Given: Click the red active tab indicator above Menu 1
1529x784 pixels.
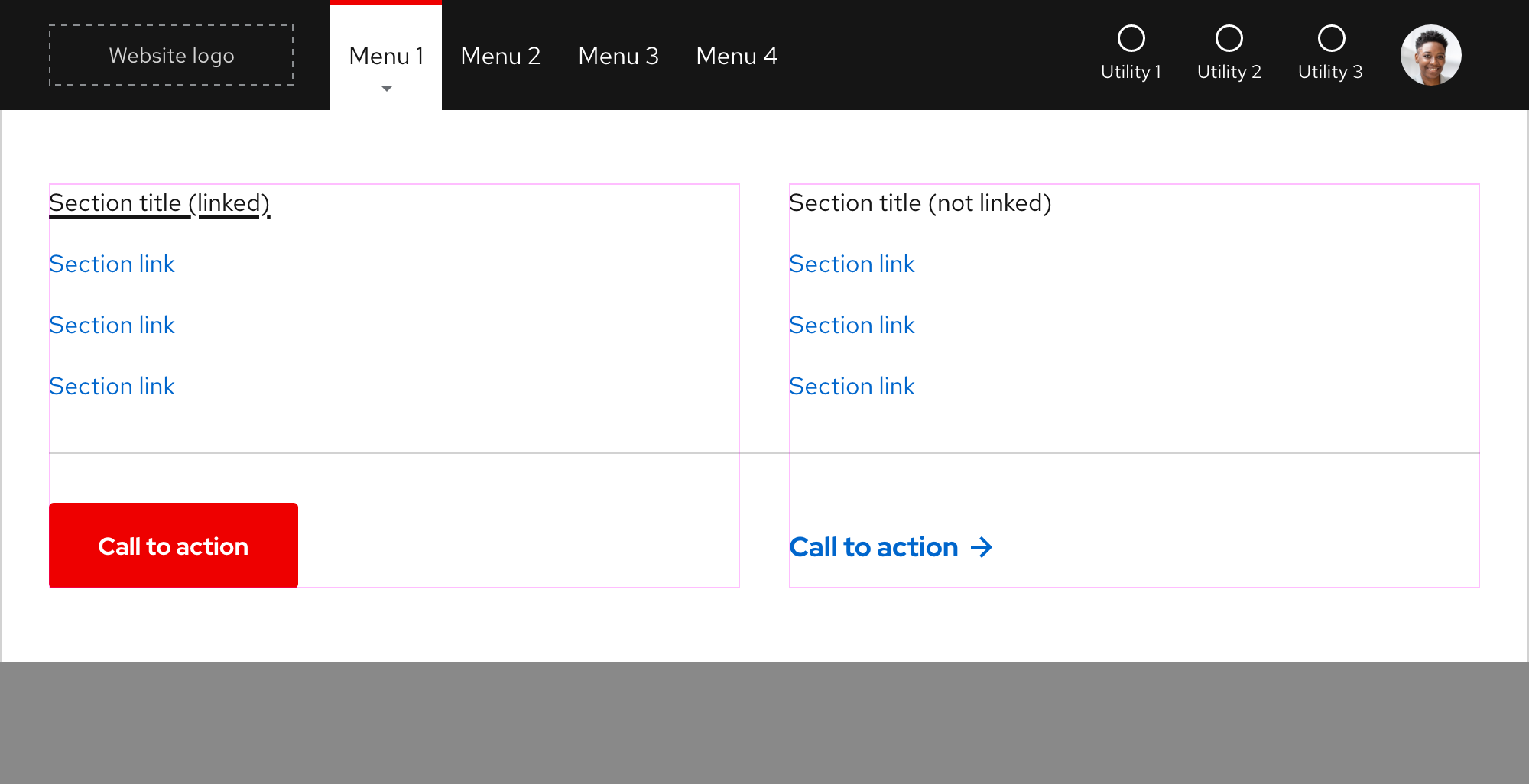Looking at the screenshot, I should [x=386, y=3].
